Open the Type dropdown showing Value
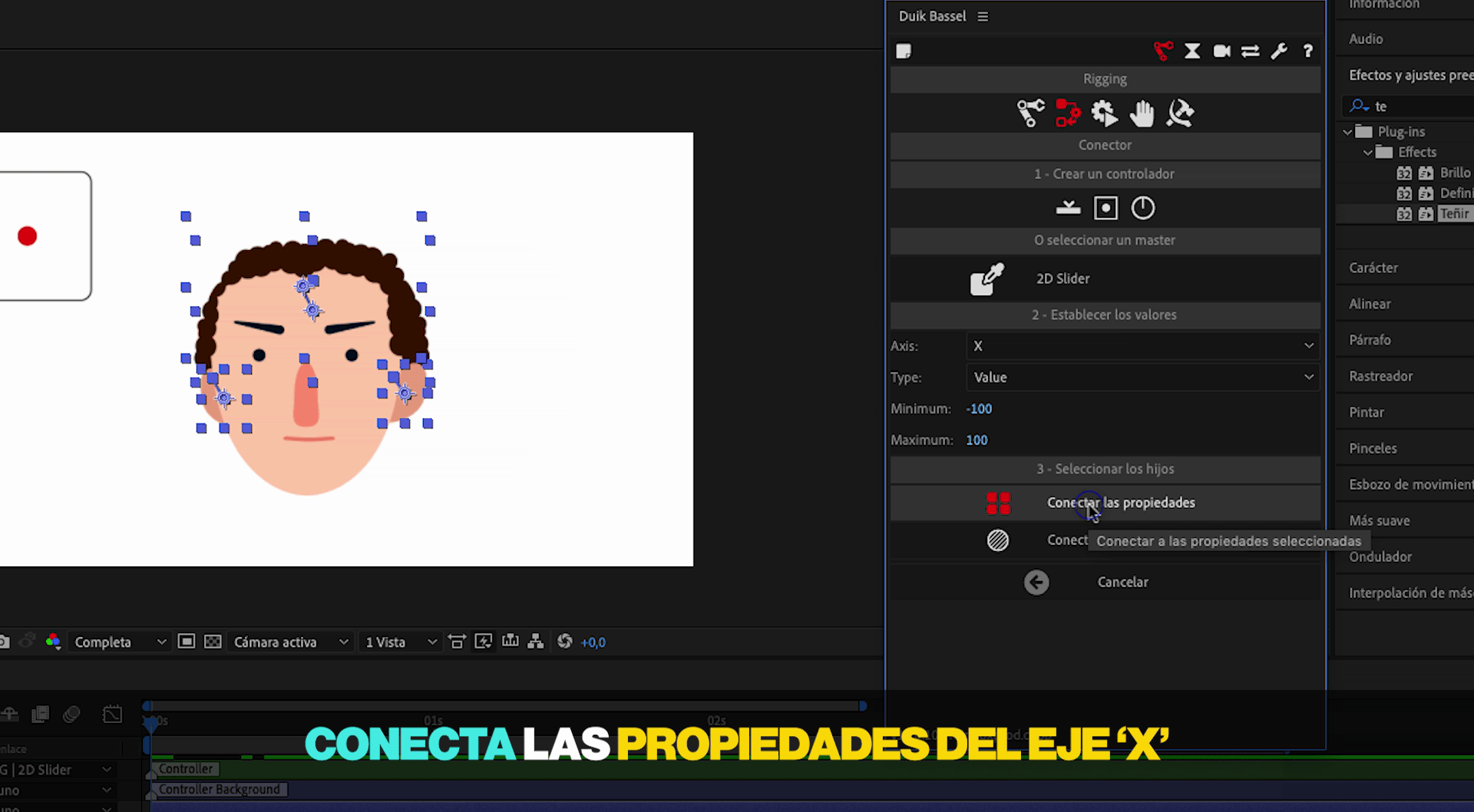 pyautogui.click(x=1142, y=377)
